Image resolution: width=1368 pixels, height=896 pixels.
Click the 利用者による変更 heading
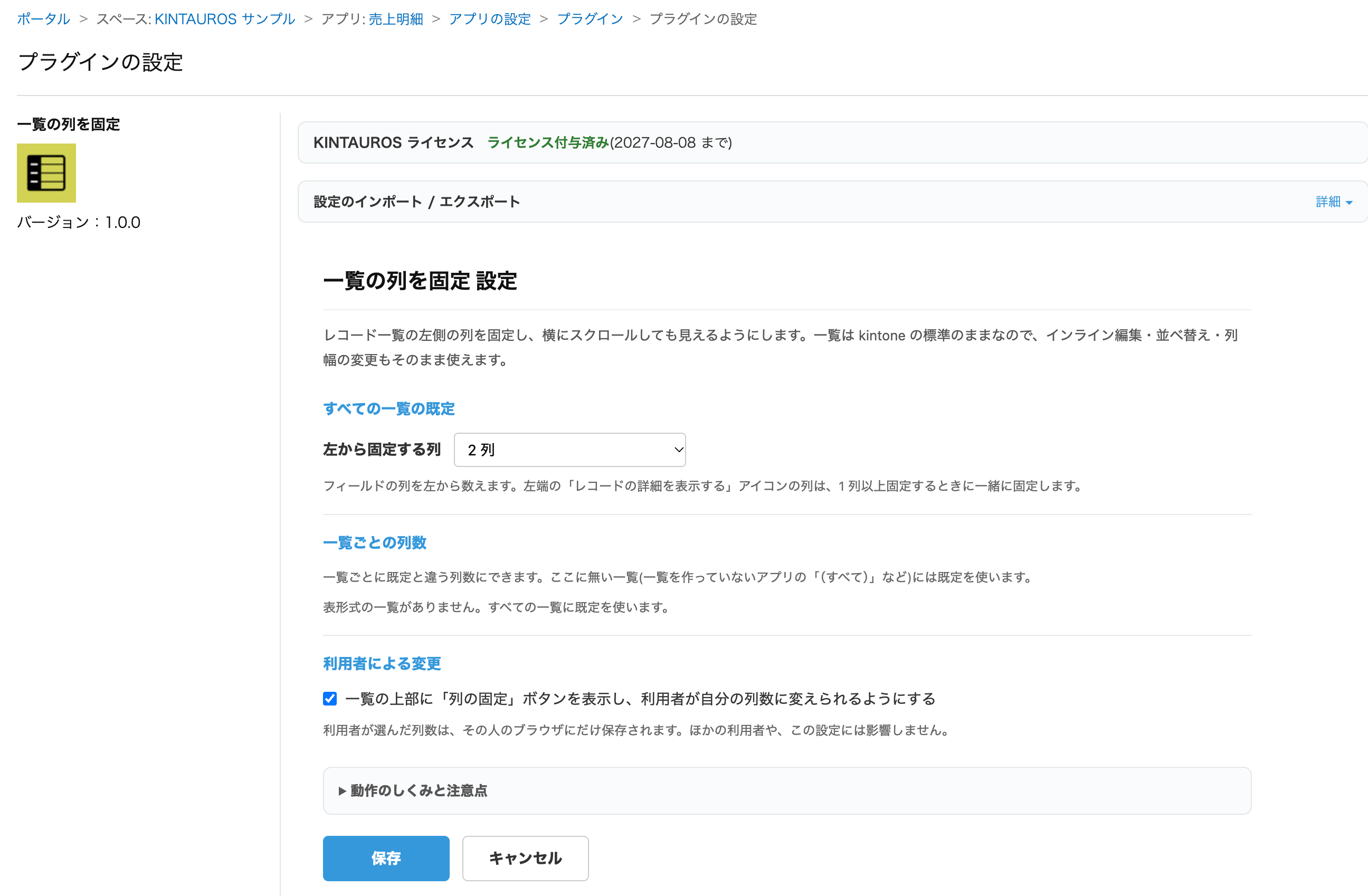pyautogui.click(x=382, y=663)
